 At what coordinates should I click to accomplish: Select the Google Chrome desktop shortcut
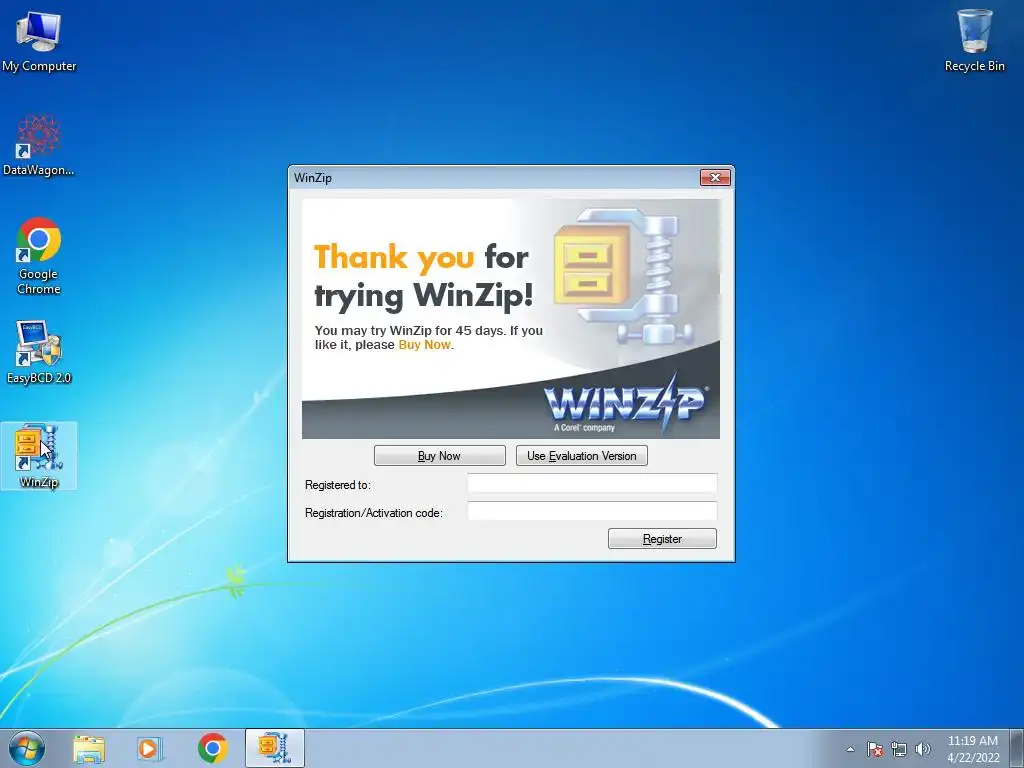39,255
